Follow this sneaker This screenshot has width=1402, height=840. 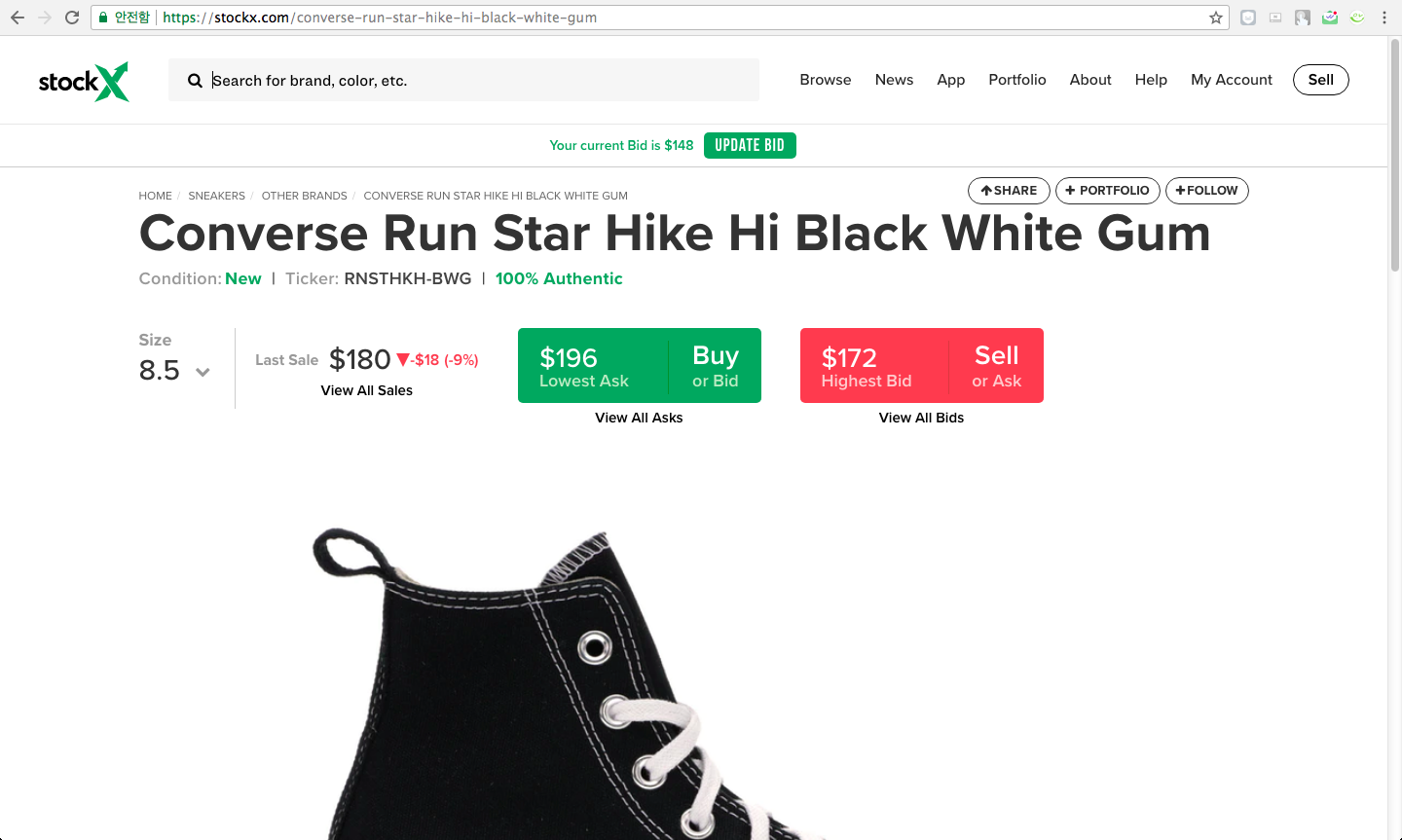(x=1207, y=191)
